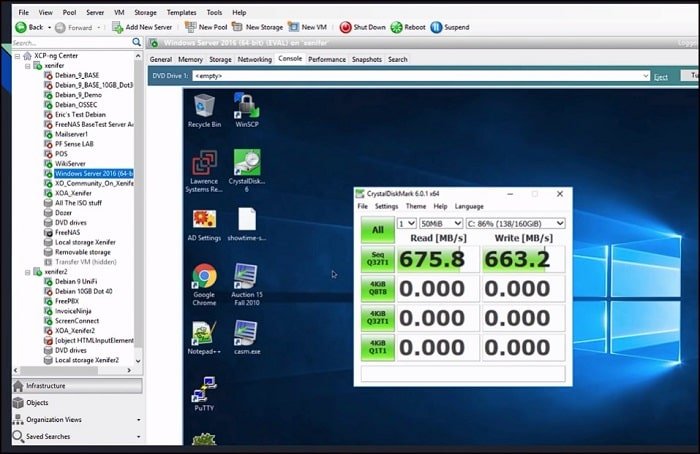The image size is (700, 454).
Task: Open the VM menu
Action: click(x=119, y=12)
